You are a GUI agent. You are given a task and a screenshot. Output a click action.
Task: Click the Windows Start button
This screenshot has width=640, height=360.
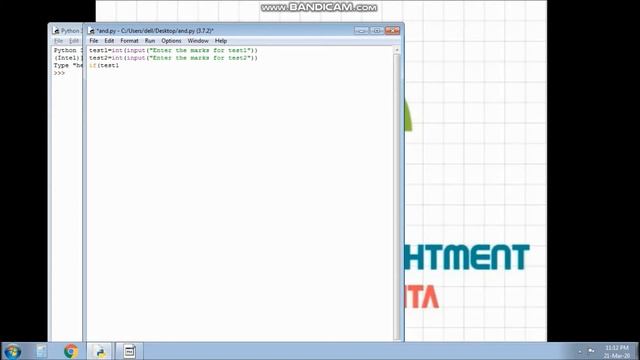(x=12, y=351)
